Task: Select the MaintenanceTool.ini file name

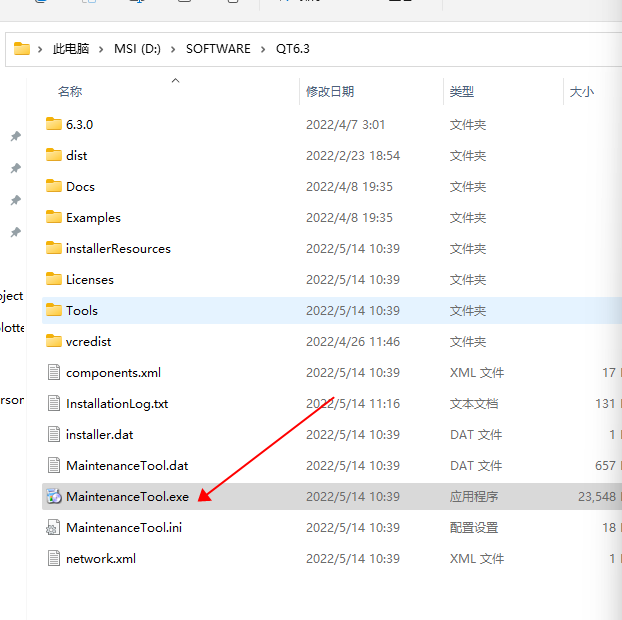Action: click(124, 528)
